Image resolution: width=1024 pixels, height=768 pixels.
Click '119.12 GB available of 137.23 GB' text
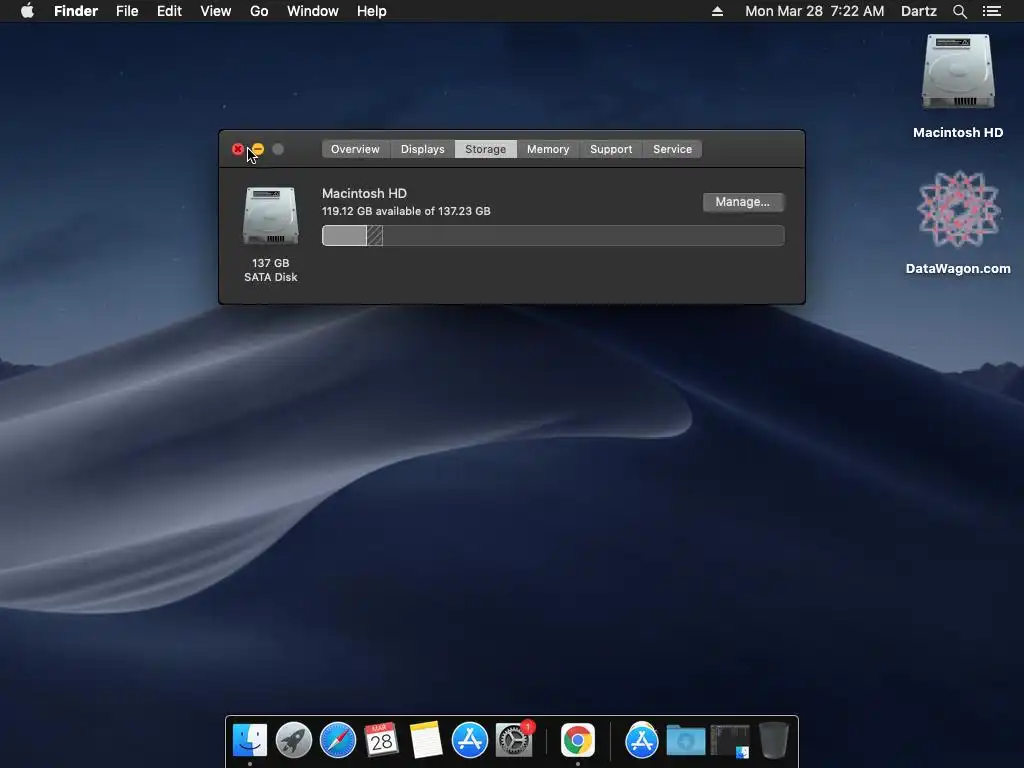(406, 211)
